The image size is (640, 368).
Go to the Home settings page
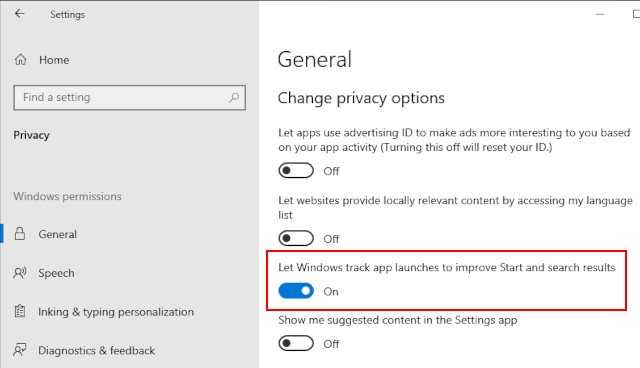pyautogui.click(x=54, y=60)
